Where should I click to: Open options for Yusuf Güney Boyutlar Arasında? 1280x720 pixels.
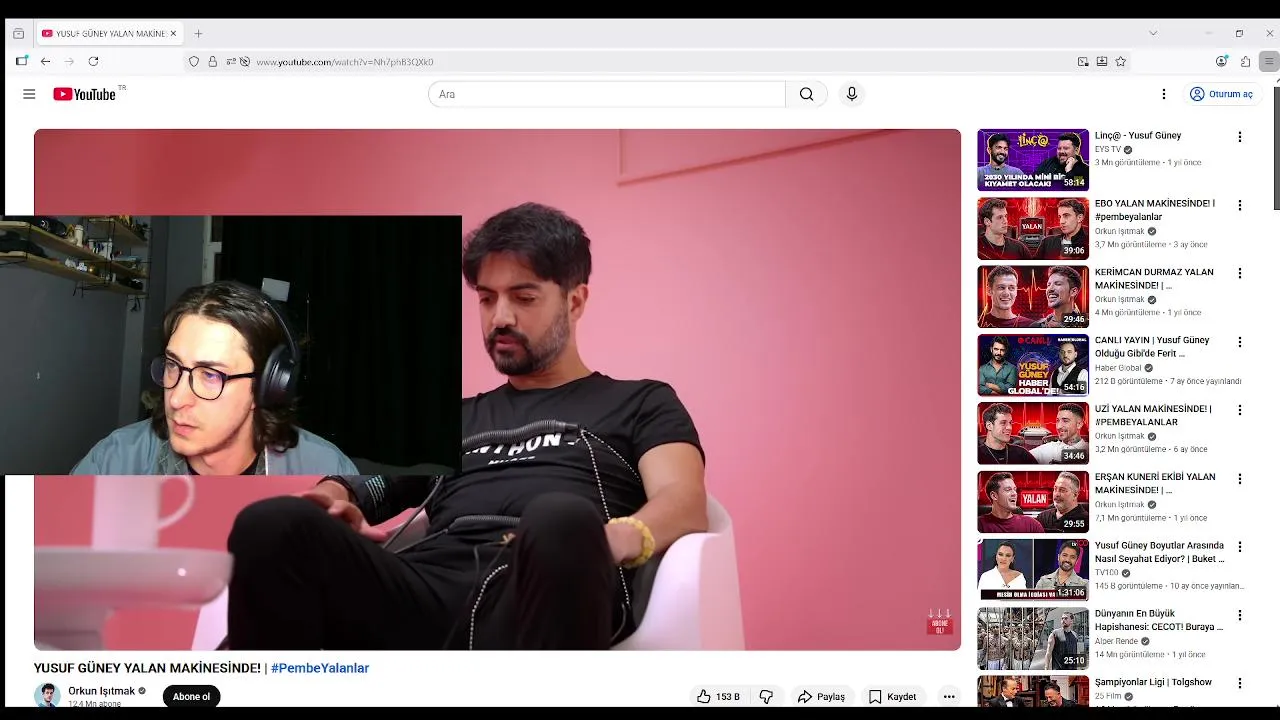[1240, 547]
